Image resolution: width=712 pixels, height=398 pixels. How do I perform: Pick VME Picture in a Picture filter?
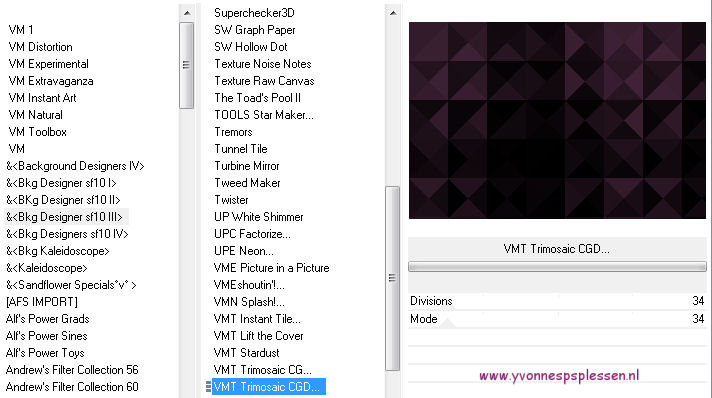(272, 268)
